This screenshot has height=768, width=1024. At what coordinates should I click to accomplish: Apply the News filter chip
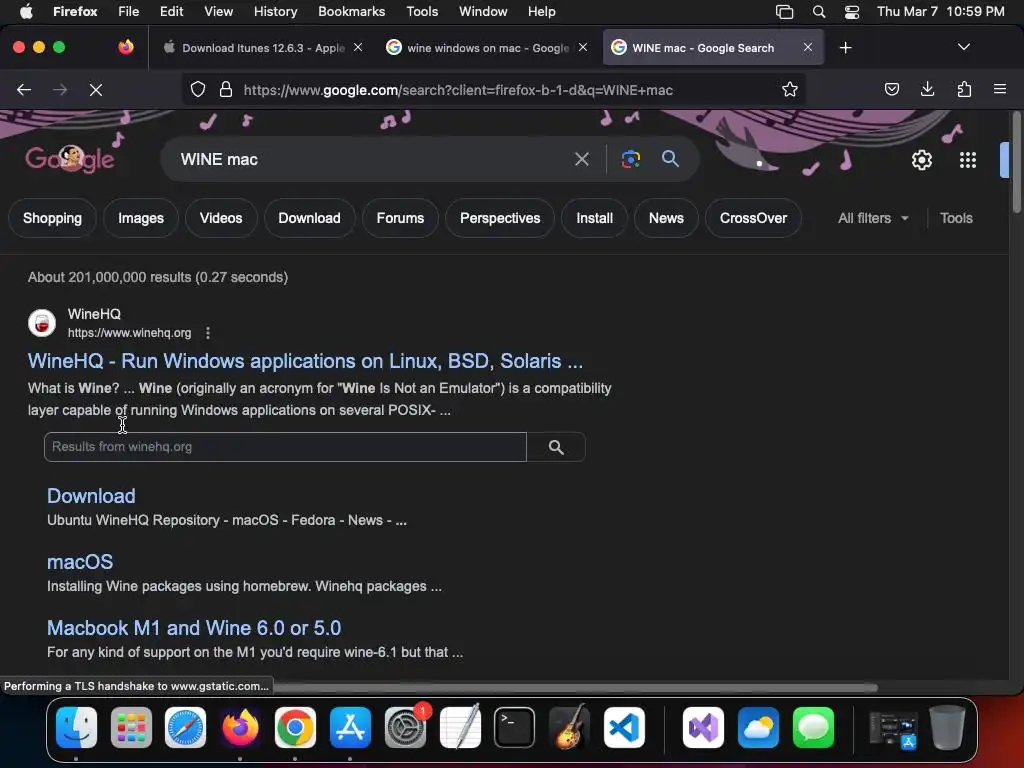(x=666, y=218)
